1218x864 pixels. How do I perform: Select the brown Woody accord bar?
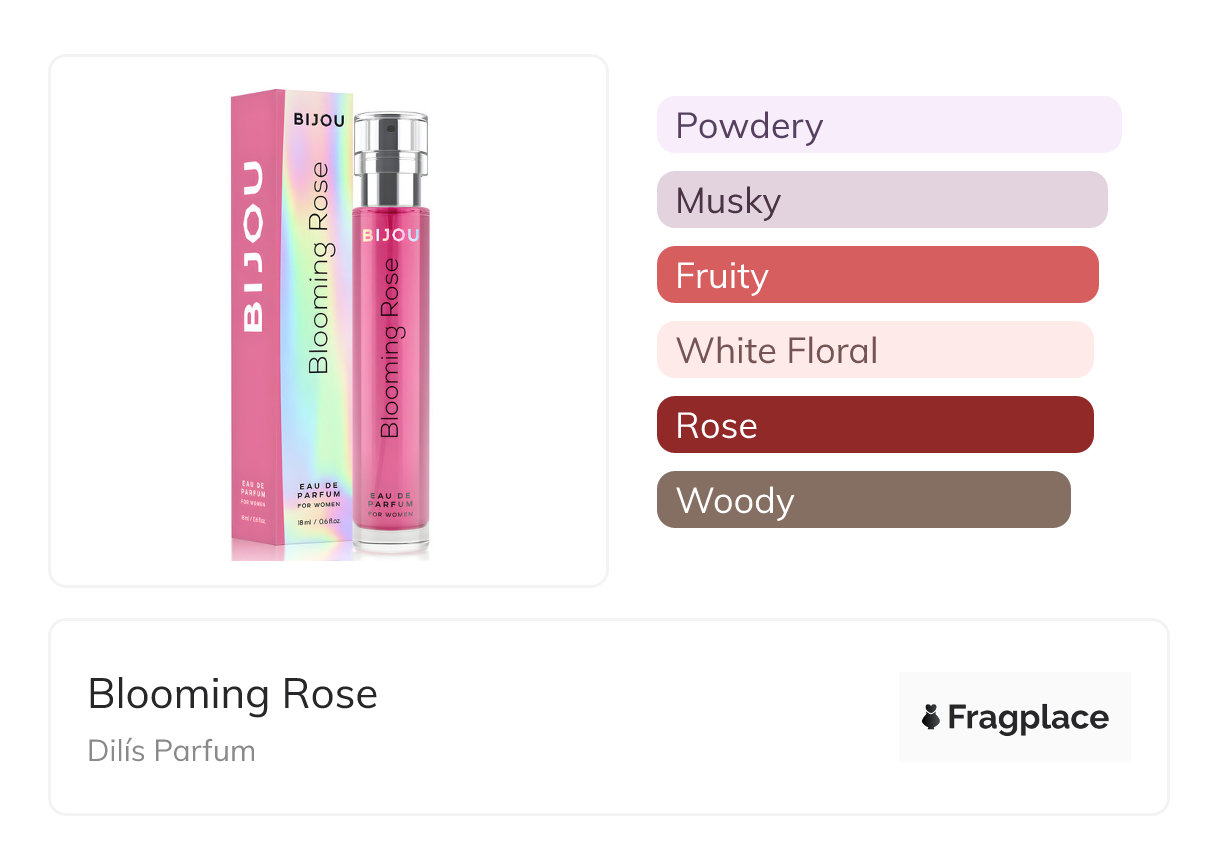pos(863,500)
